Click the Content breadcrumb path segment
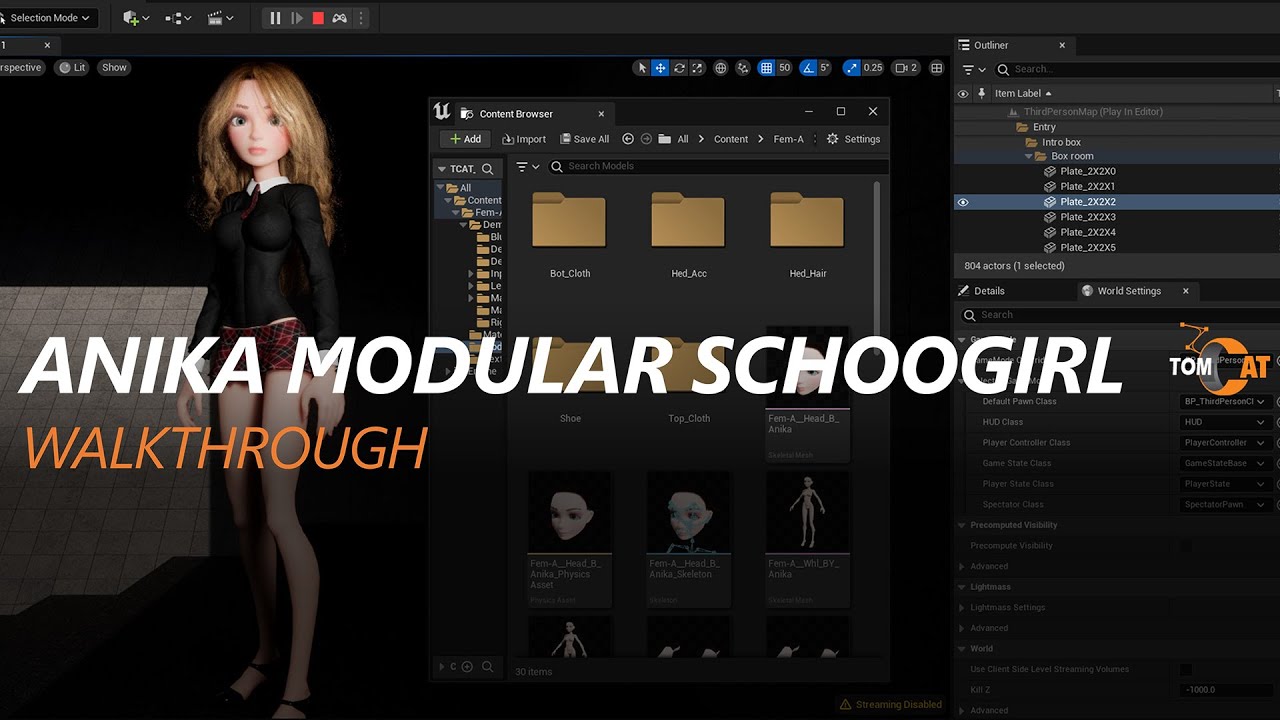This screenshot has width=1280, height=720. tap(731, 139)
